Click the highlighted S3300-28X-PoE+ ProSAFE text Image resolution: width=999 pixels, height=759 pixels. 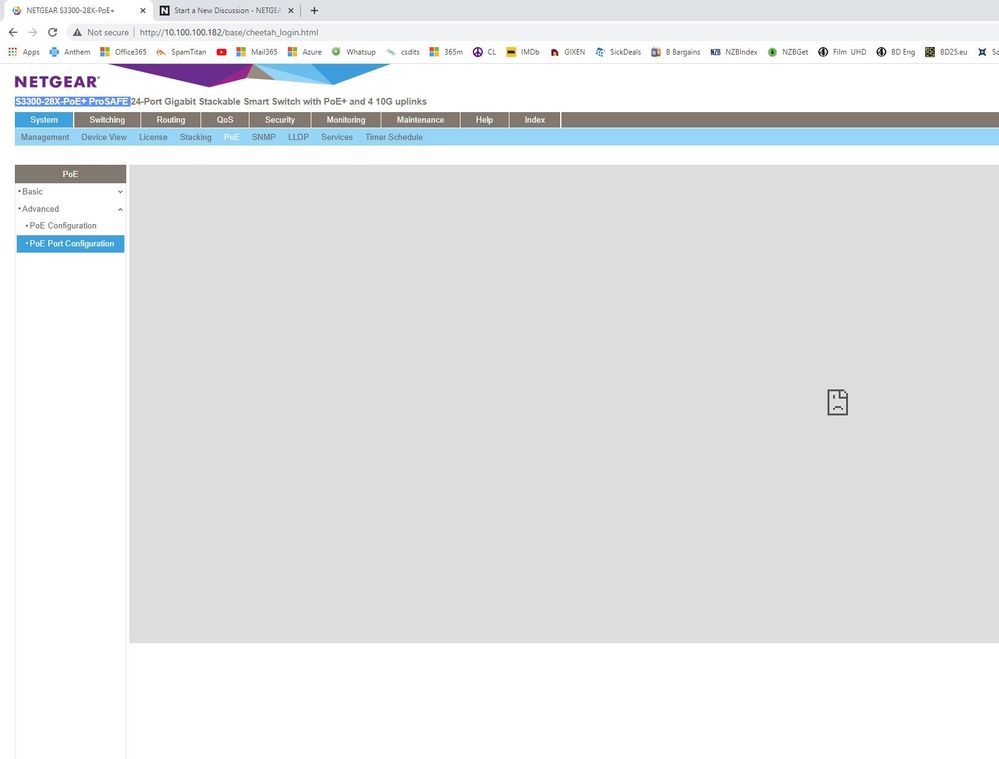coord(72,101)
